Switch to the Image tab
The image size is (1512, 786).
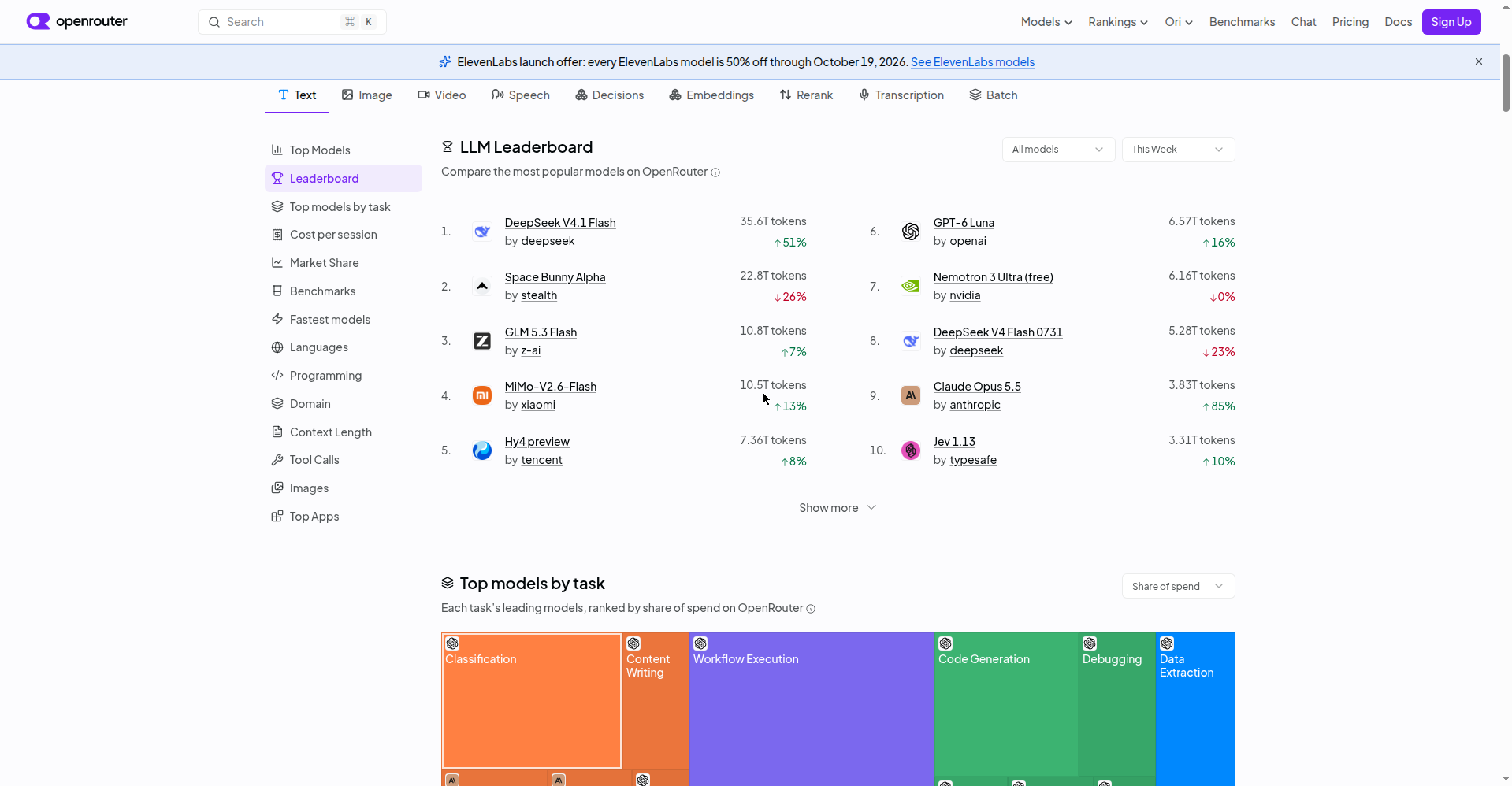(366, 95)
